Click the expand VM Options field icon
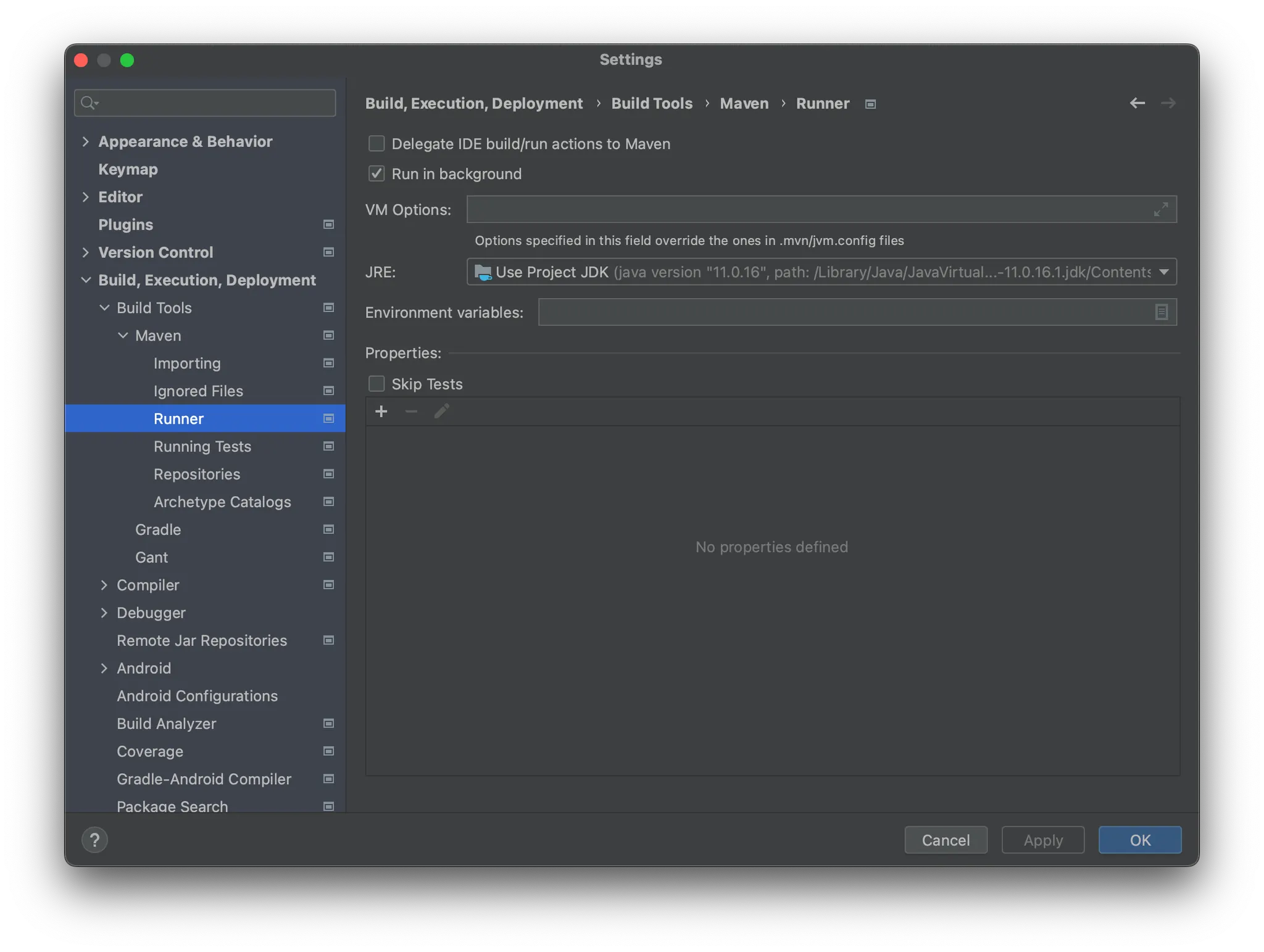 (1160, 210)
